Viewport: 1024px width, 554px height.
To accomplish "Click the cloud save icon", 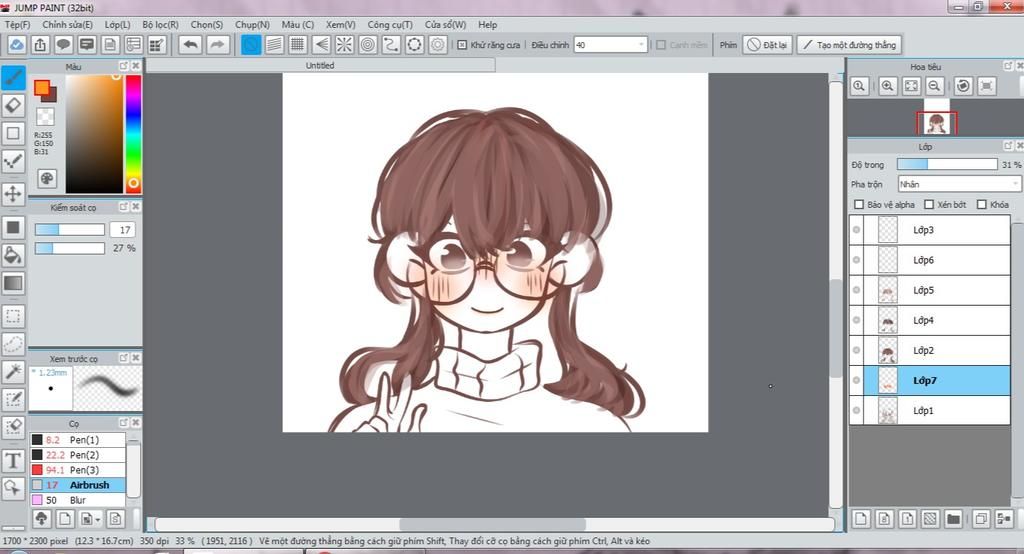I will pos(16,45).
